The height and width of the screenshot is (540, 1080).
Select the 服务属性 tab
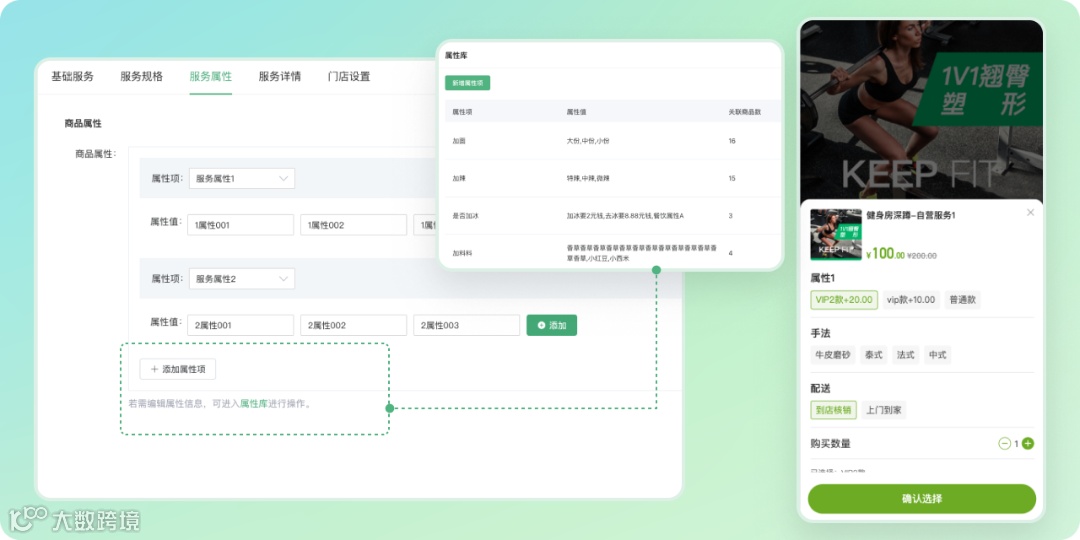(x=211, y=76)
